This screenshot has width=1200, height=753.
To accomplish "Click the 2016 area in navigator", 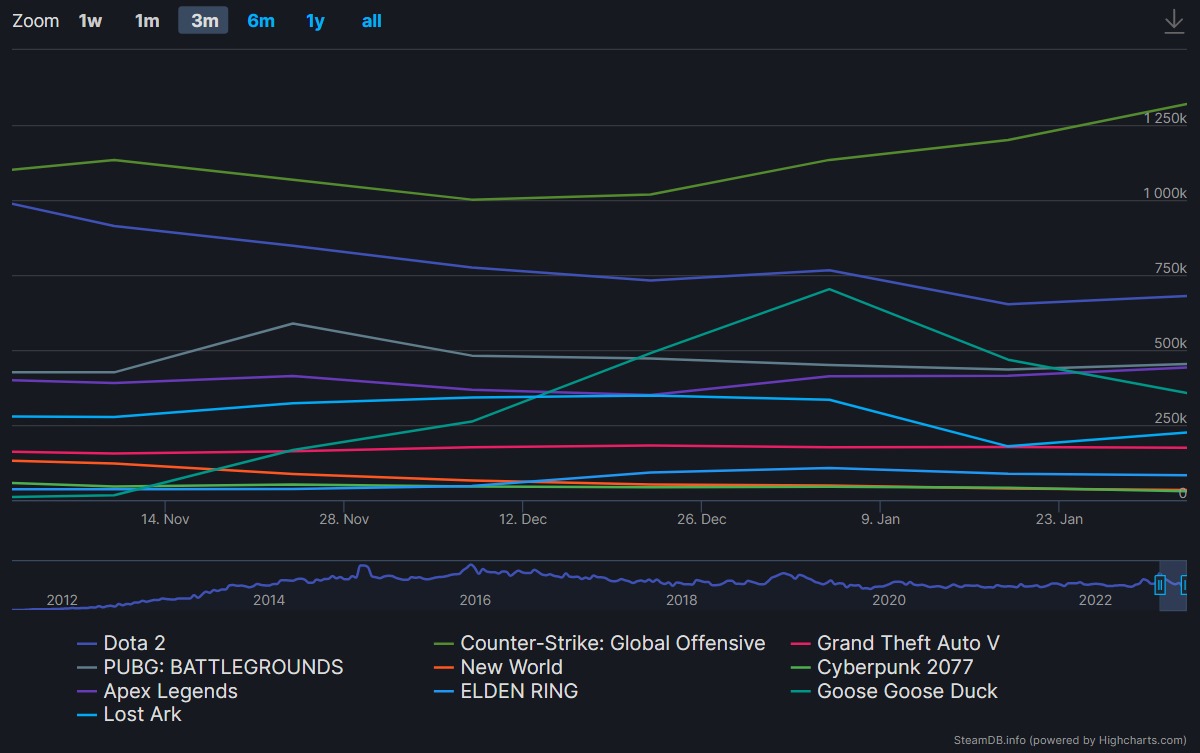I will (x=475, y=599).
